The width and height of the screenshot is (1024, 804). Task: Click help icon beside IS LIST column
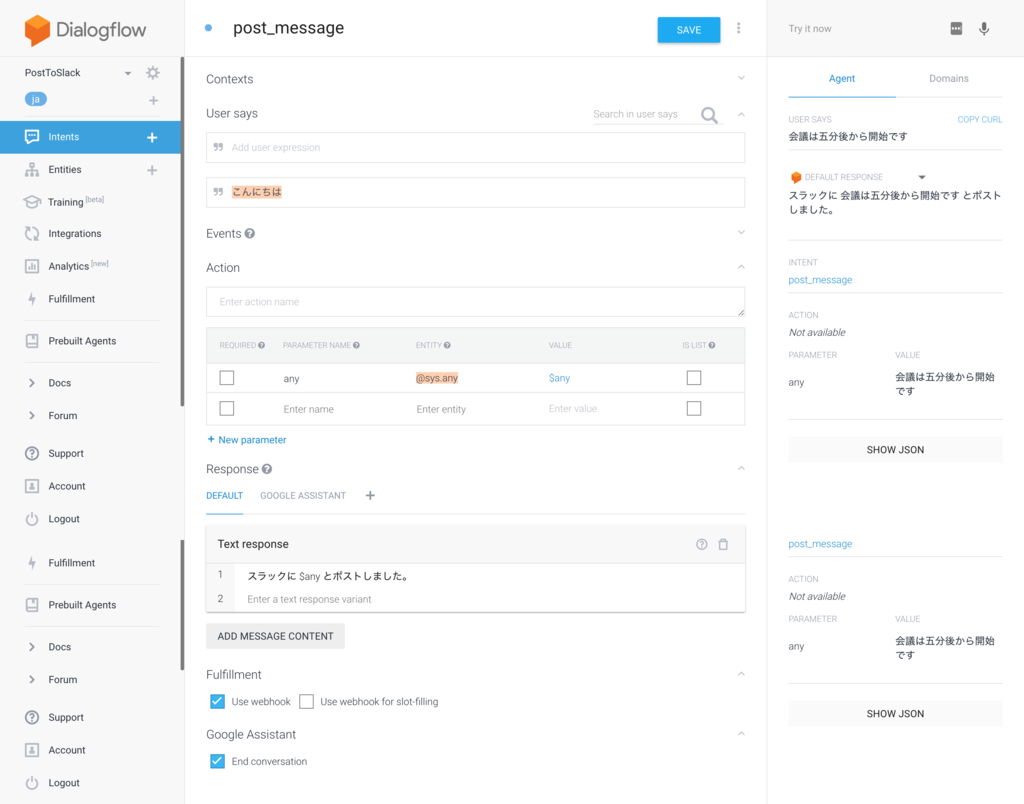point(712,345)
